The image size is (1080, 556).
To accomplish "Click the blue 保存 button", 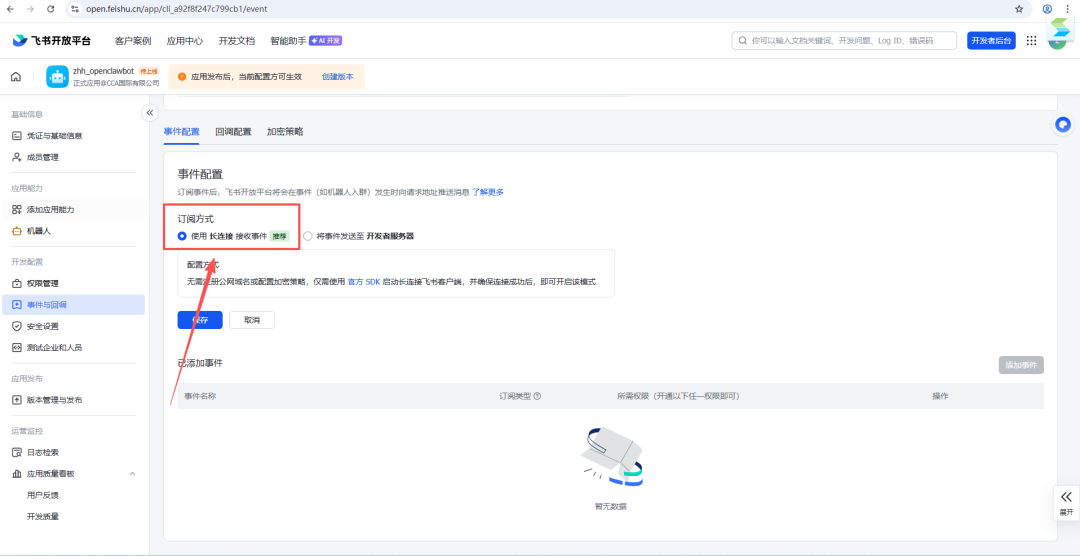I will [x=200, y=320].
